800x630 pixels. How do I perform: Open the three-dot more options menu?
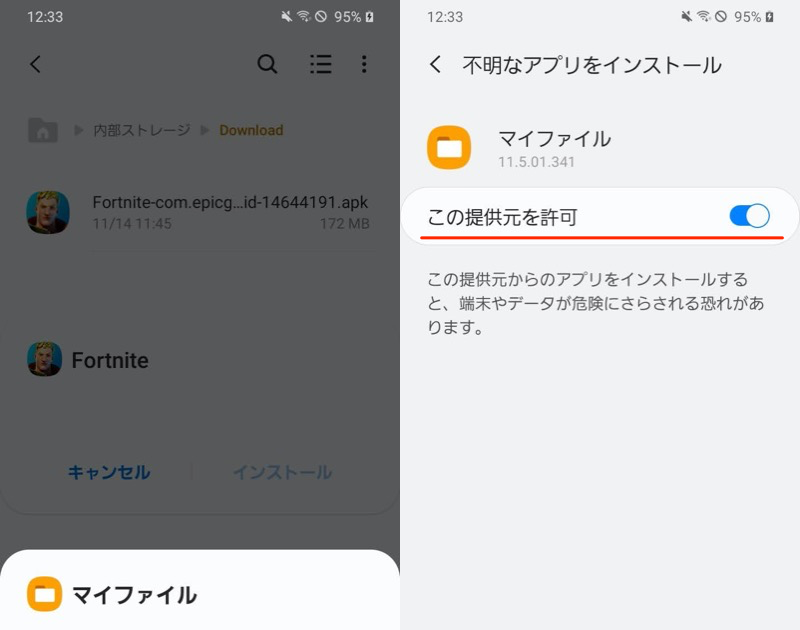tap(364, 64)
